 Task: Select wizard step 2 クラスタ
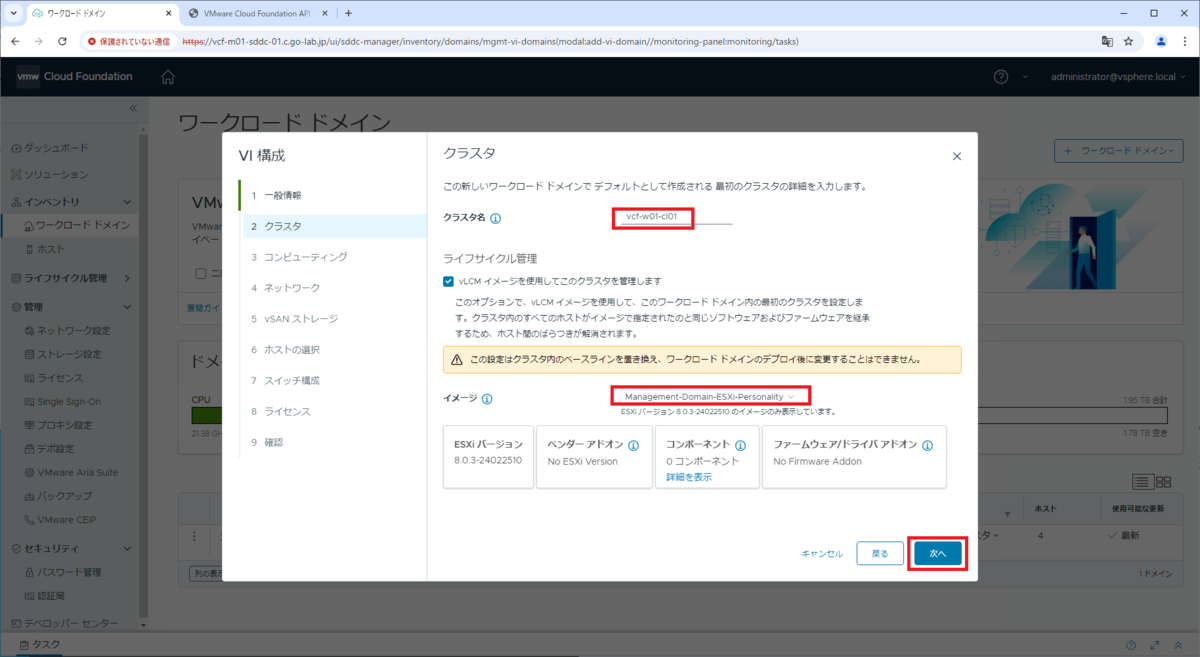point(335,226)
